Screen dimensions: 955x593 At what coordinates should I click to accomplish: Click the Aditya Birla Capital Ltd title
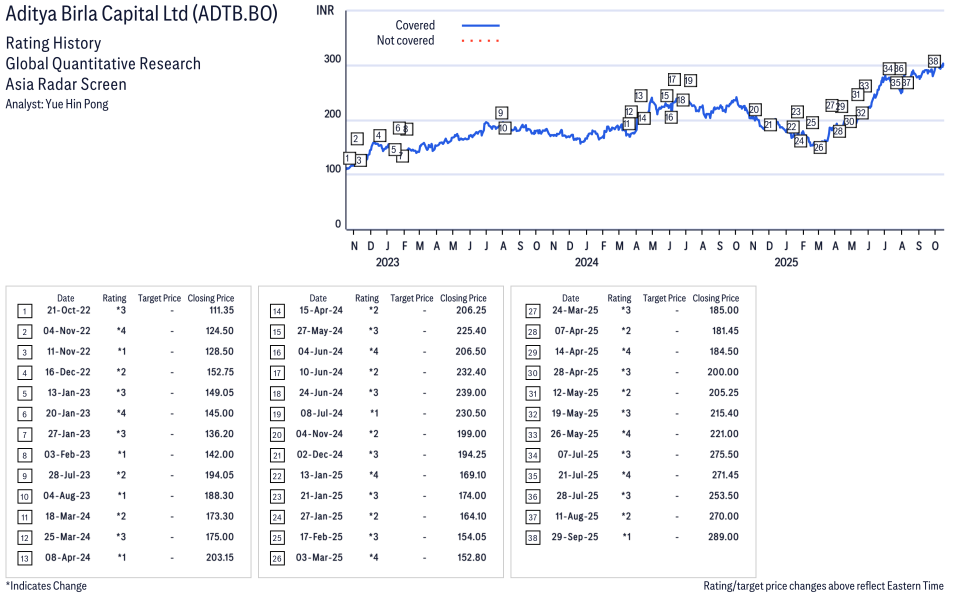[142, 15]
